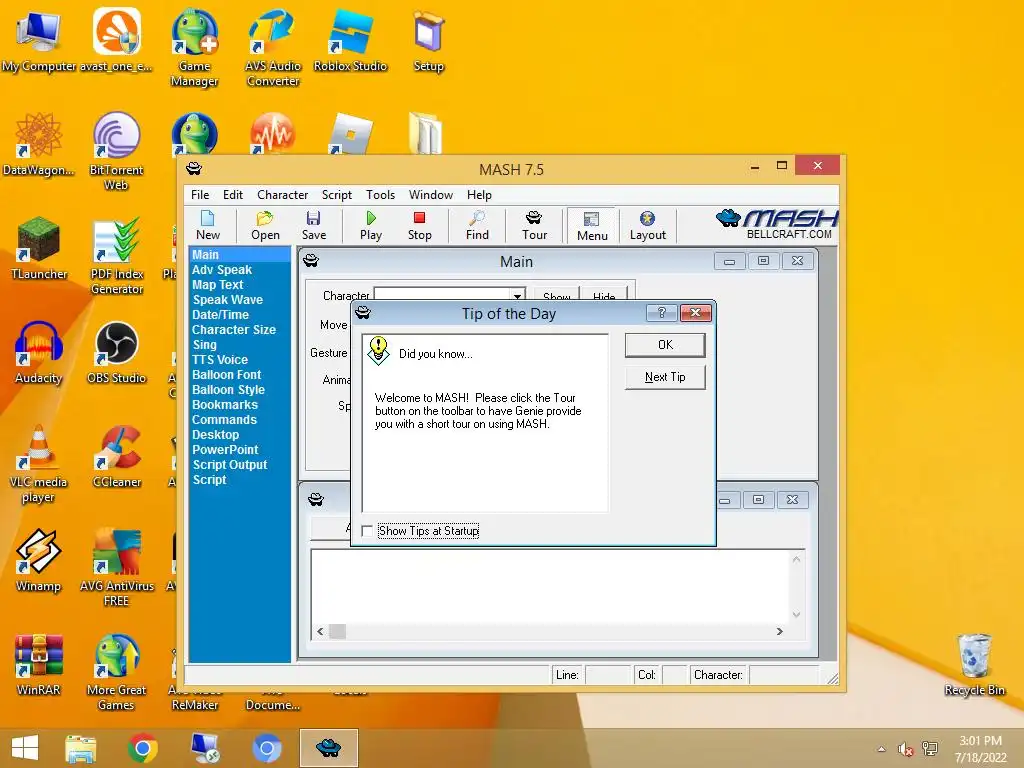
Task: Select the Roblox Studio desktop icon
Action: click(x=351, y=40)
